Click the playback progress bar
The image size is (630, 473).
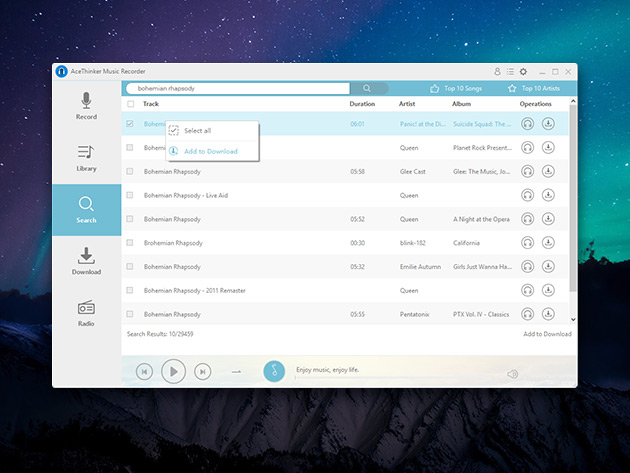click(x=396, y=378)
